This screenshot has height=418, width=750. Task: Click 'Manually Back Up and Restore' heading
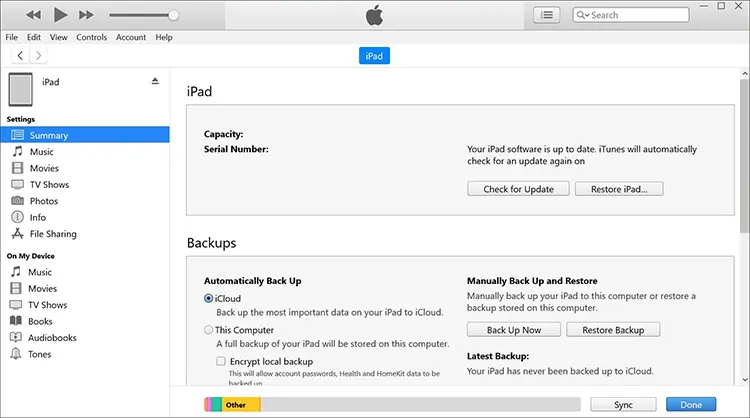532,281
